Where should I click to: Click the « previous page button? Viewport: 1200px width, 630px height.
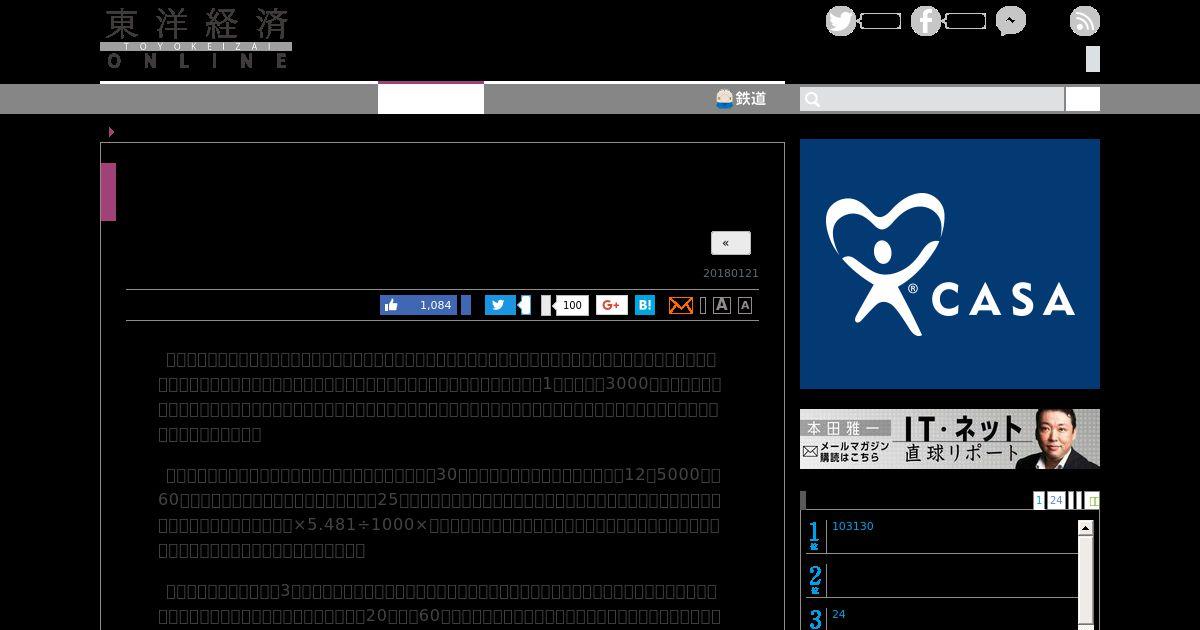pos(731,243)
